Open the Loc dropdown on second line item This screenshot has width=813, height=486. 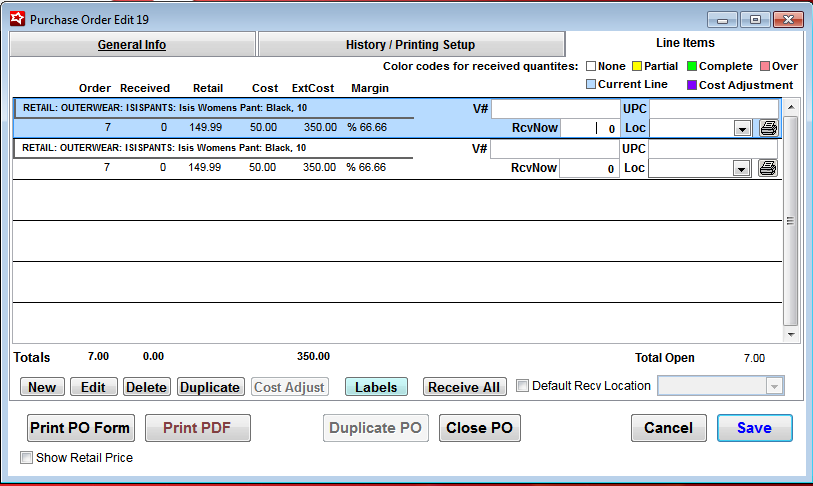pyautogui.click(x=742, y=169)
